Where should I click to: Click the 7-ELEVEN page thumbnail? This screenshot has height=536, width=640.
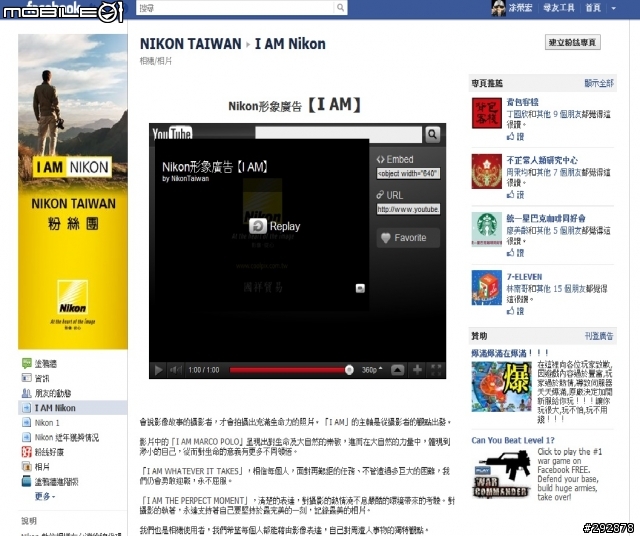(487, 287)
